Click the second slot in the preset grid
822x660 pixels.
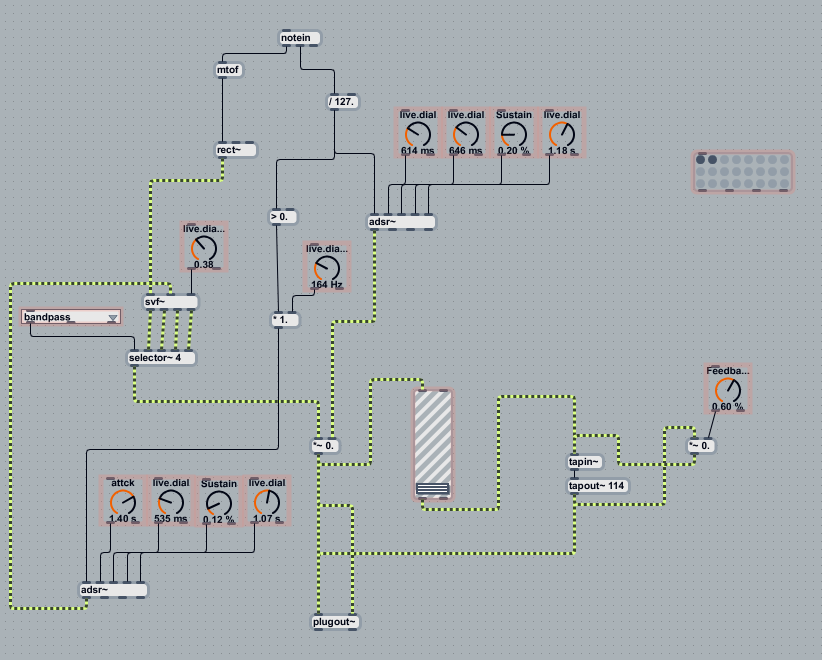(x=713, y=159)
